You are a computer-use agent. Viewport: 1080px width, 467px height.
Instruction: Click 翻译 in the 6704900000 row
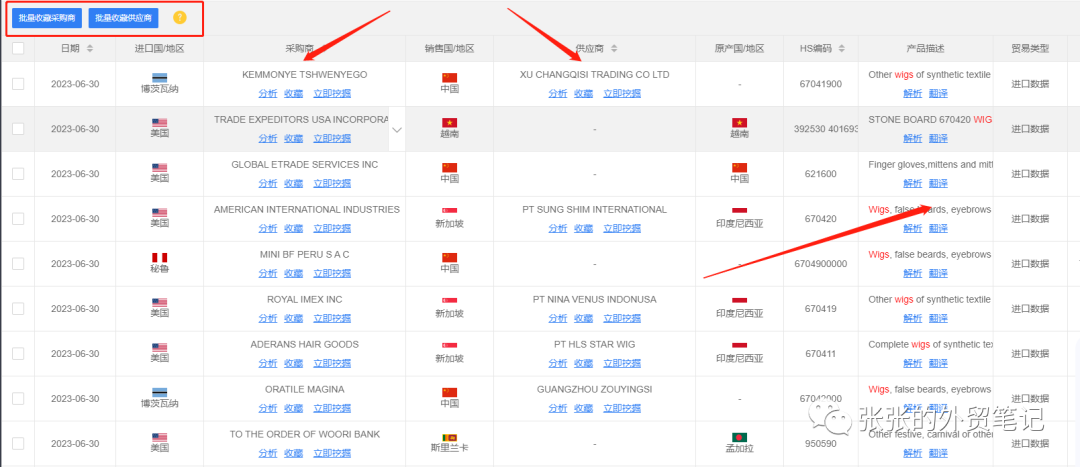tap(938, 273)
